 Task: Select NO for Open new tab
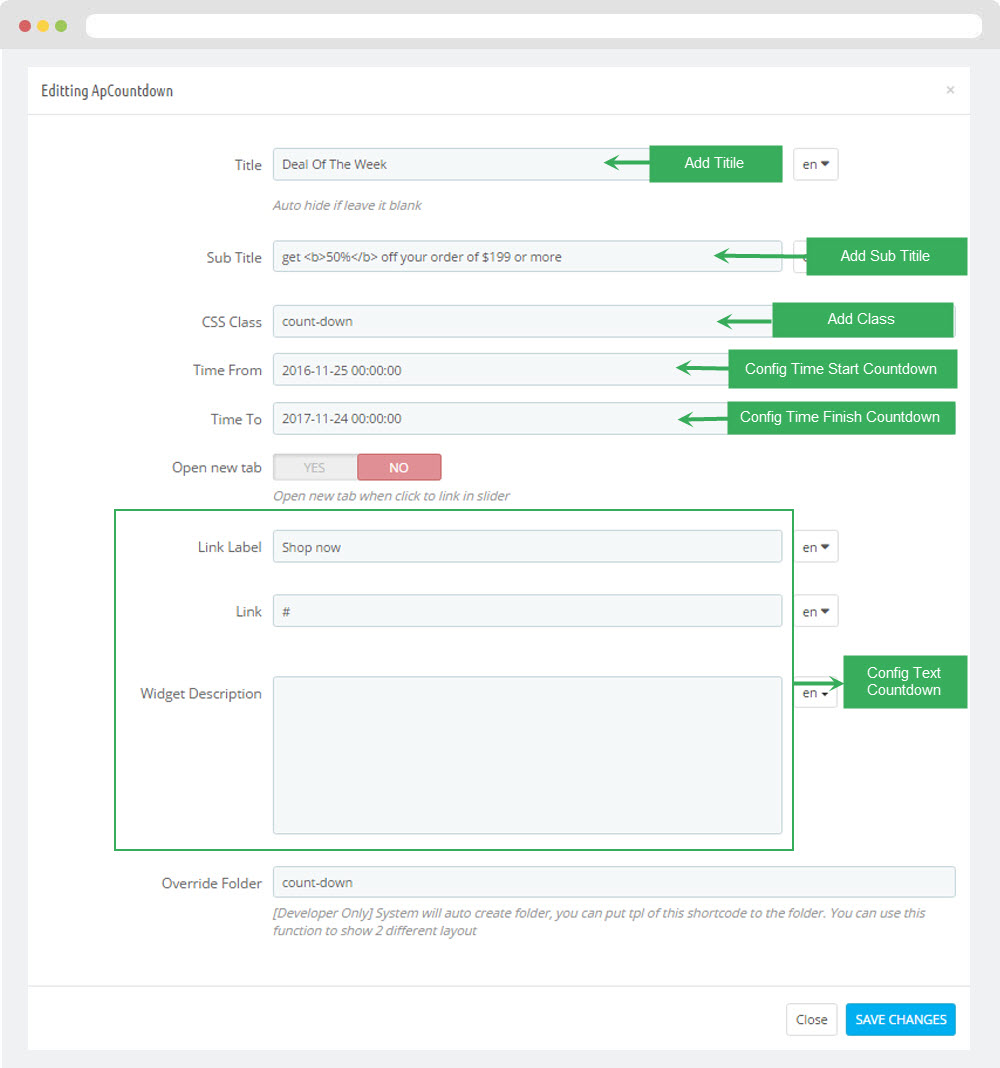[x=399, y=467]
